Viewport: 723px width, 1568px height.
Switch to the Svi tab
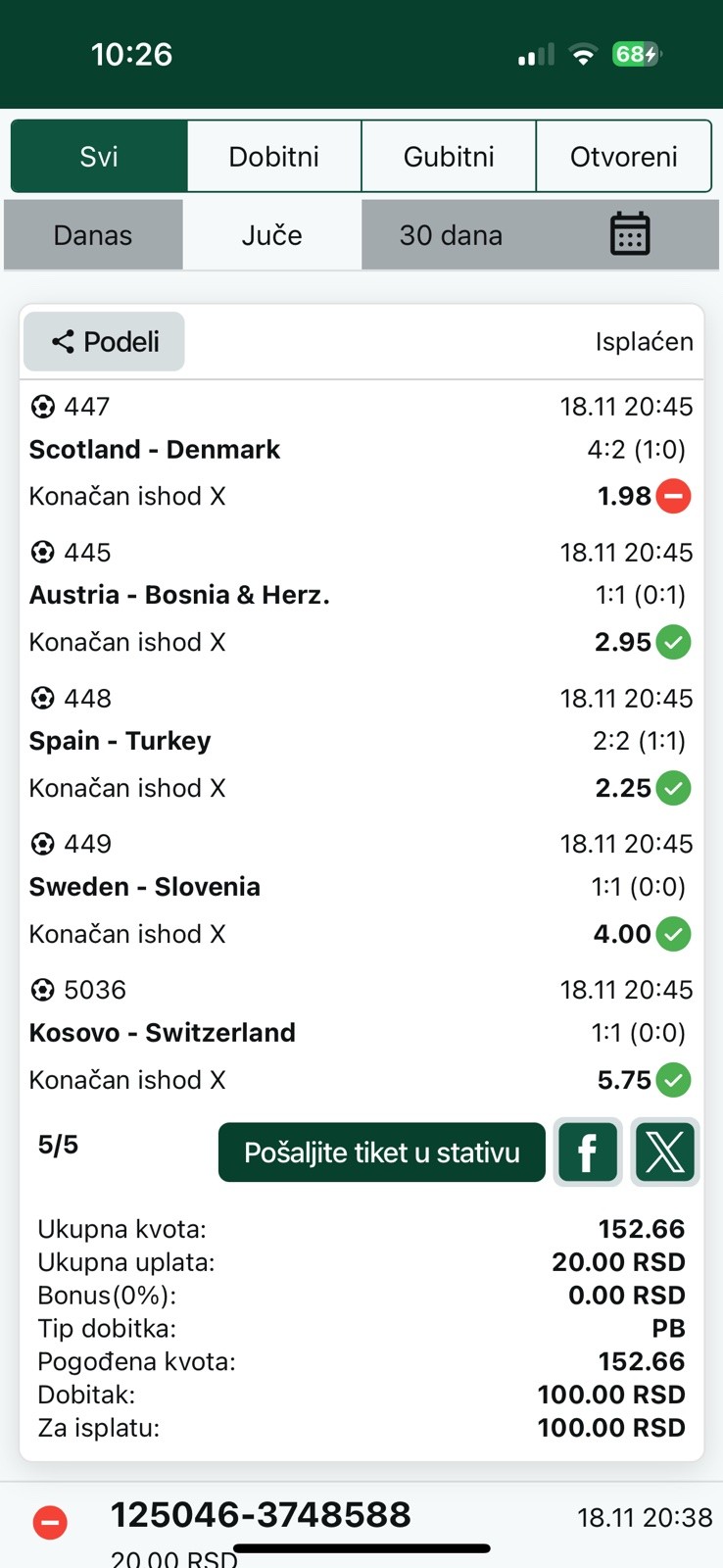(99, 157)
